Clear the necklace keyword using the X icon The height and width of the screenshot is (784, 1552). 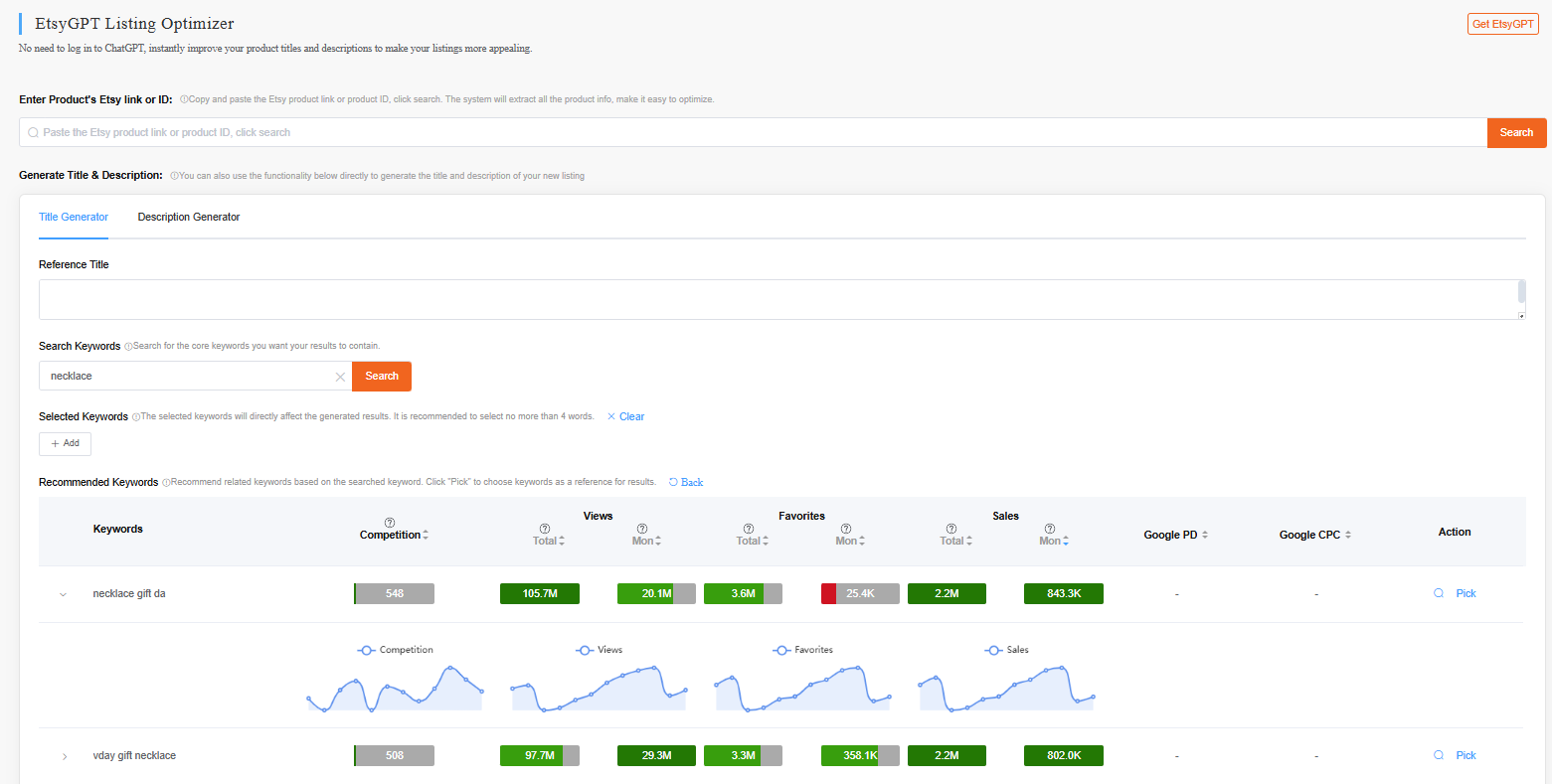(x=340, y=376)
